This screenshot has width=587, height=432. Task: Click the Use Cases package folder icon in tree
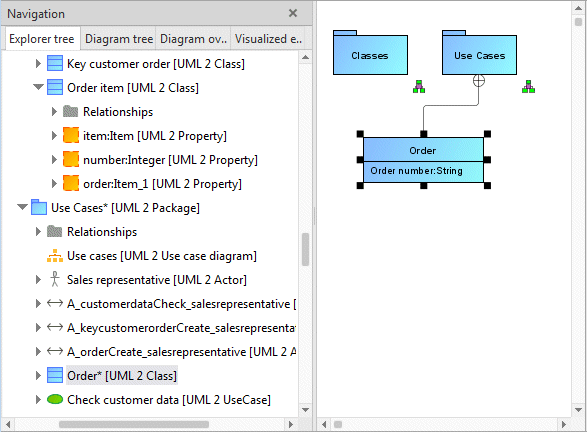click(39, 207)
